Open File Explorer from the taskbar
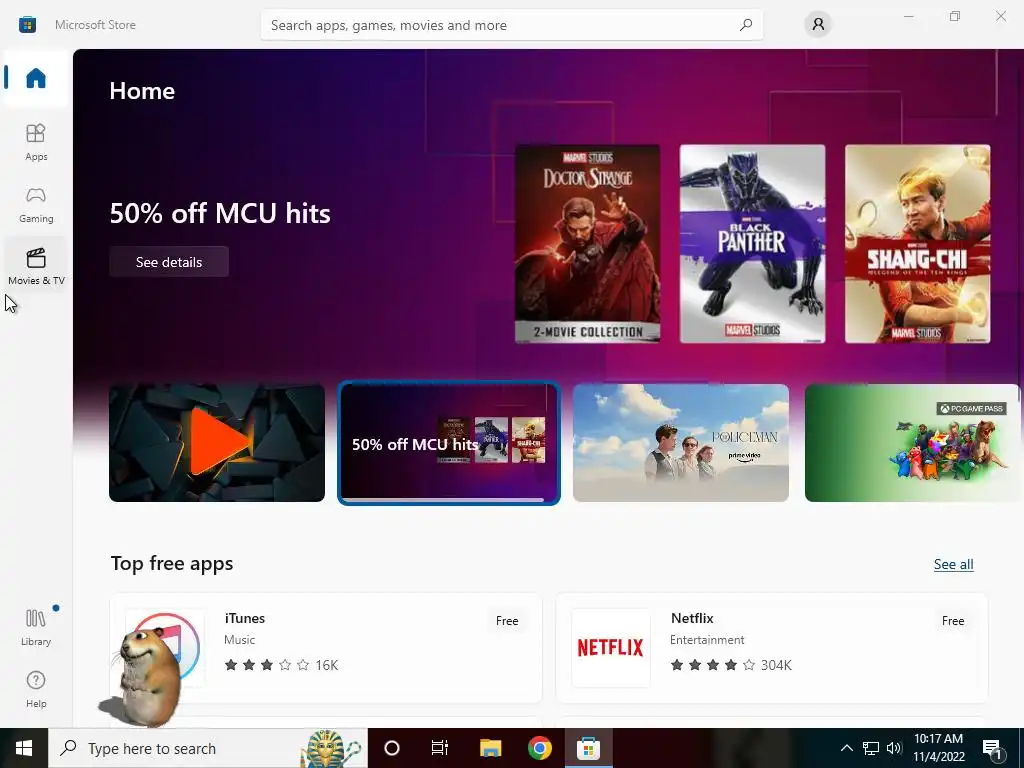The width and height of the screenshot is (1024, 768). pyautogui.click(x=490, y=748)
